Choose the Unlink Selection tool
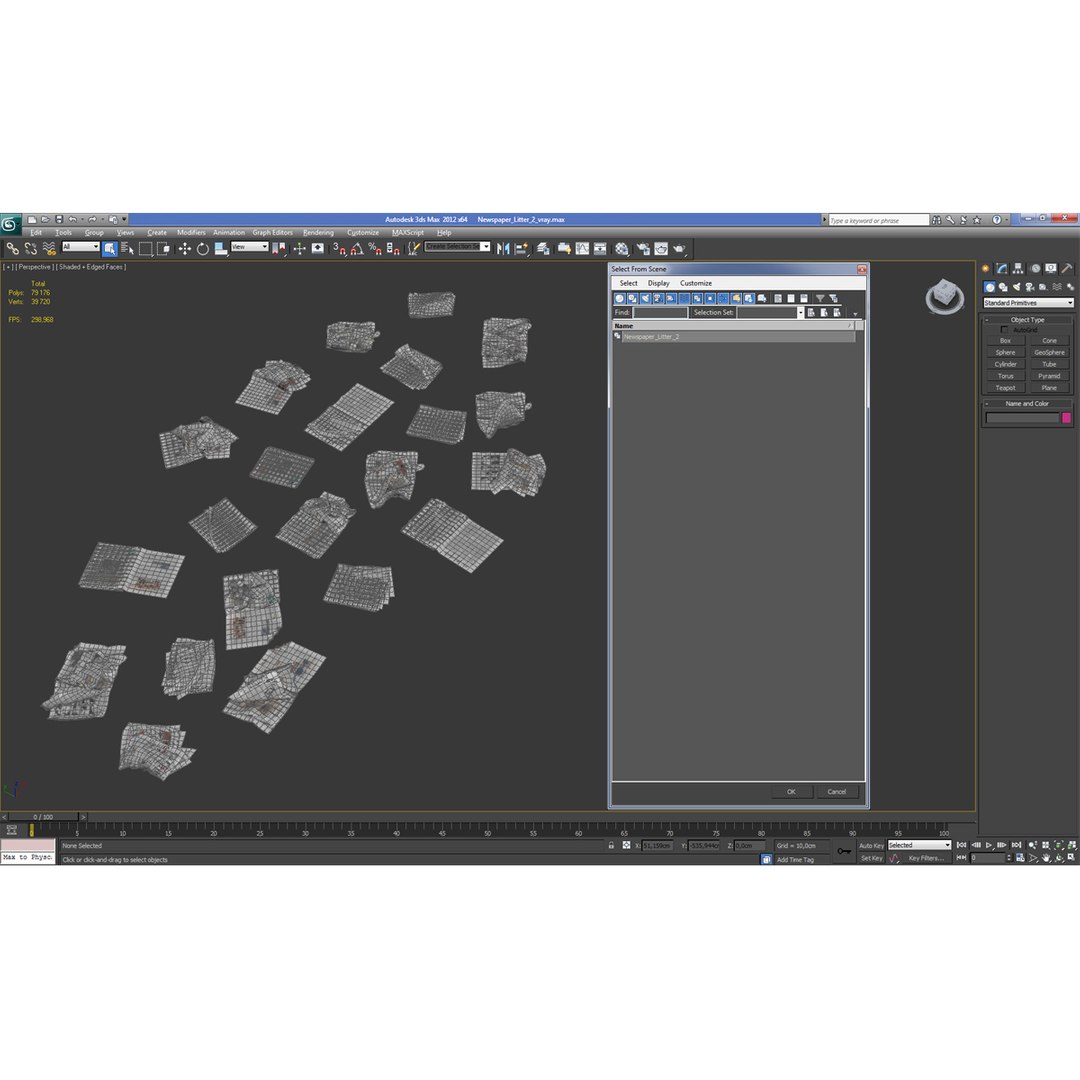 (x=31, y=249)
